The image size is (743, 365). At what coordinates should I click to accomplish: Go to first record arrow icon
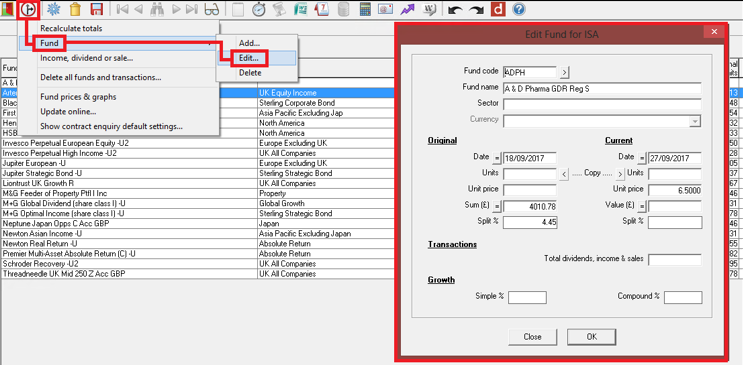point(122,9)
